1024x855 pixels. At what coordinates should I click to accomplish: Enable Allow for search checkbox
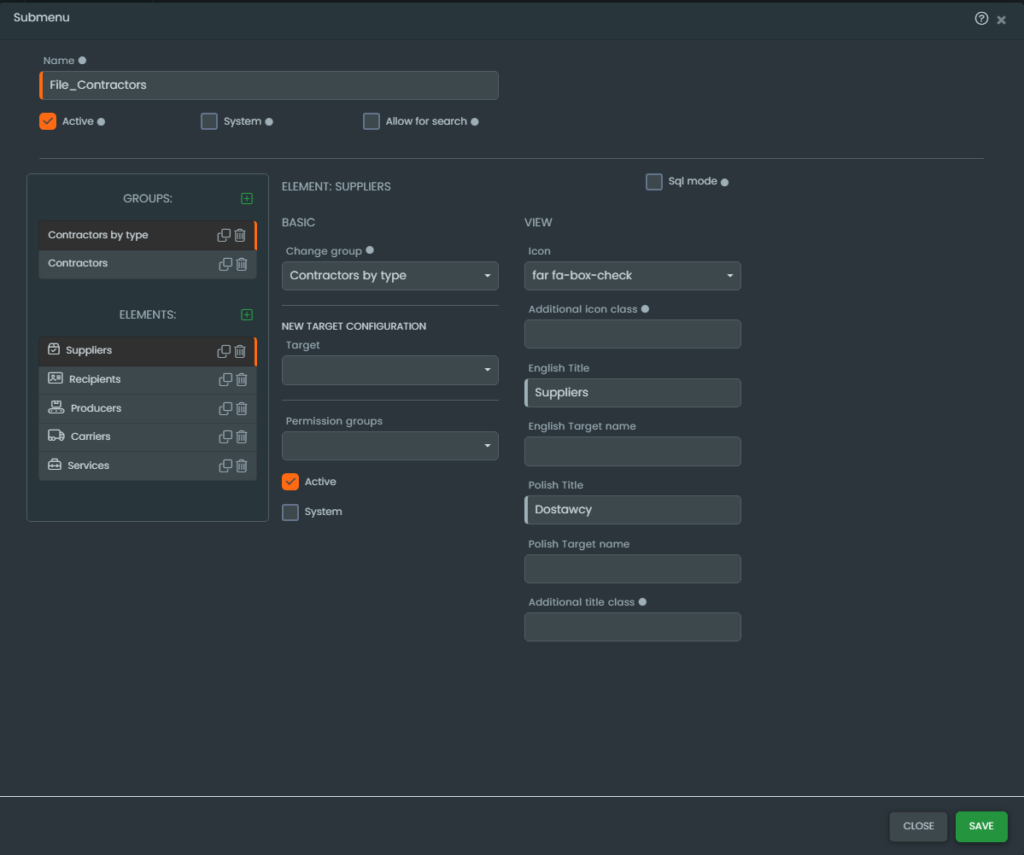[x=371, y=121]
